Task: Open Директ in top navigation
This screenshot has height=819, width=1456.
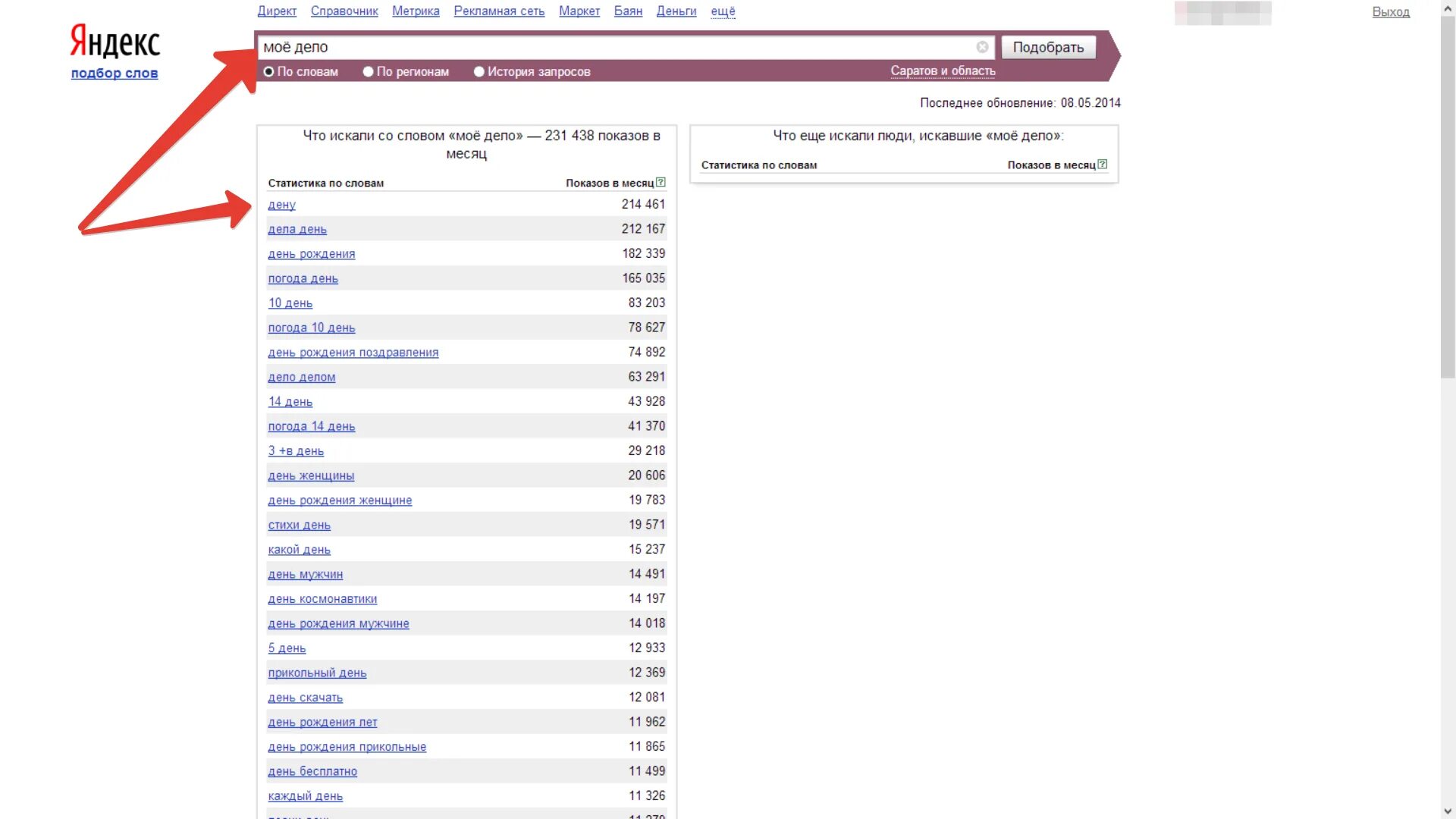Action: [277, 11]
